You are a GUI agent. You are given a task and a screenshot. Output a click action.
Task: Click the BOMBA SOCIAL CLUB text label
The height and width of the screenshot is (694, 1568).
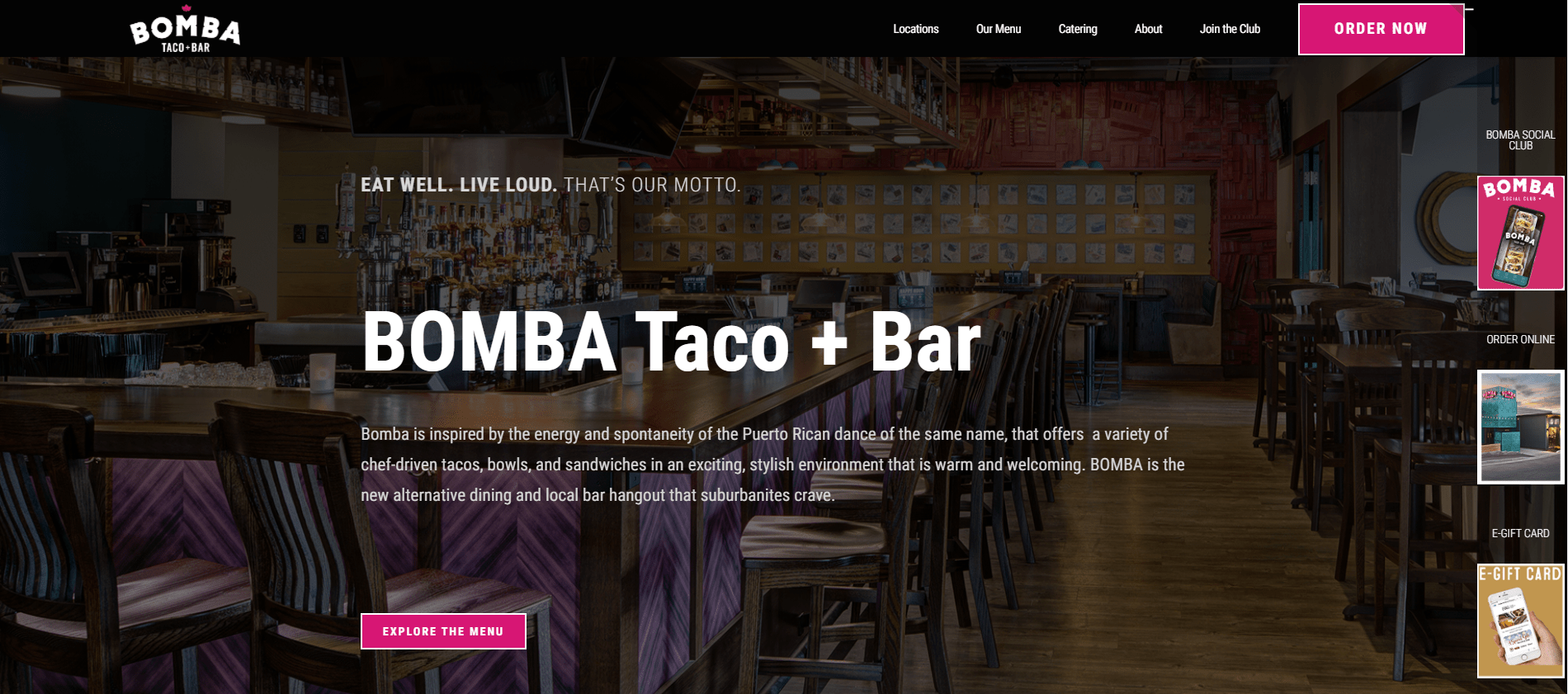point(1520,140)
